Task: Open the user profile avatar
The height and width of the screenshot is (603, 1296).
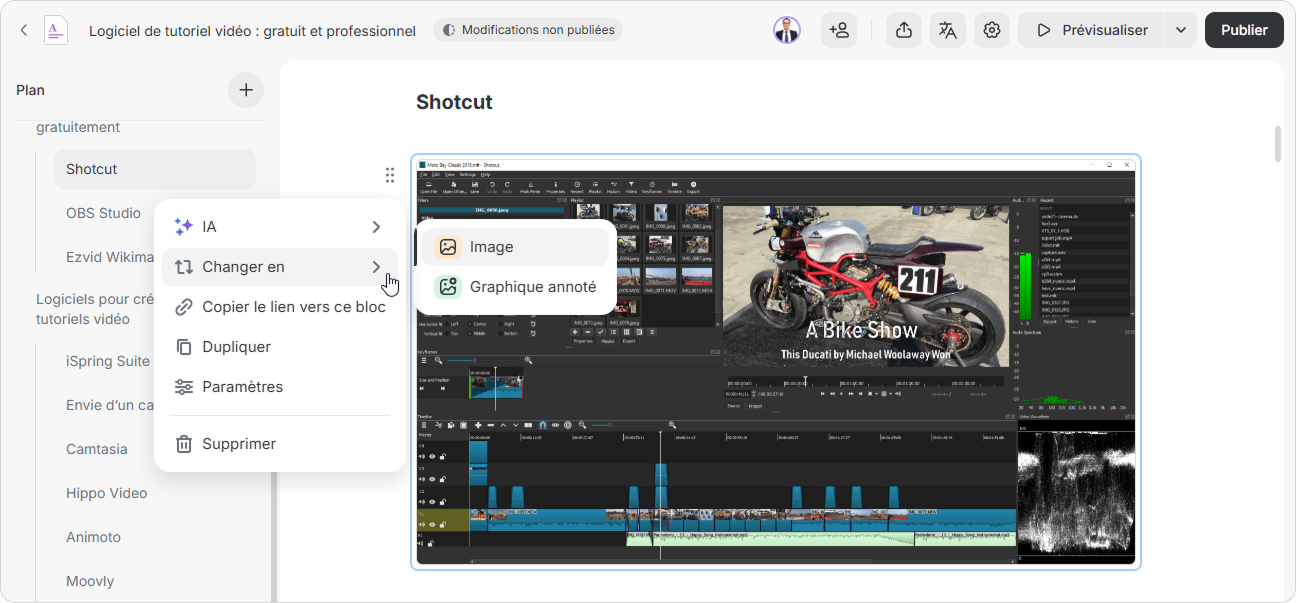Action: pos(787,30)
